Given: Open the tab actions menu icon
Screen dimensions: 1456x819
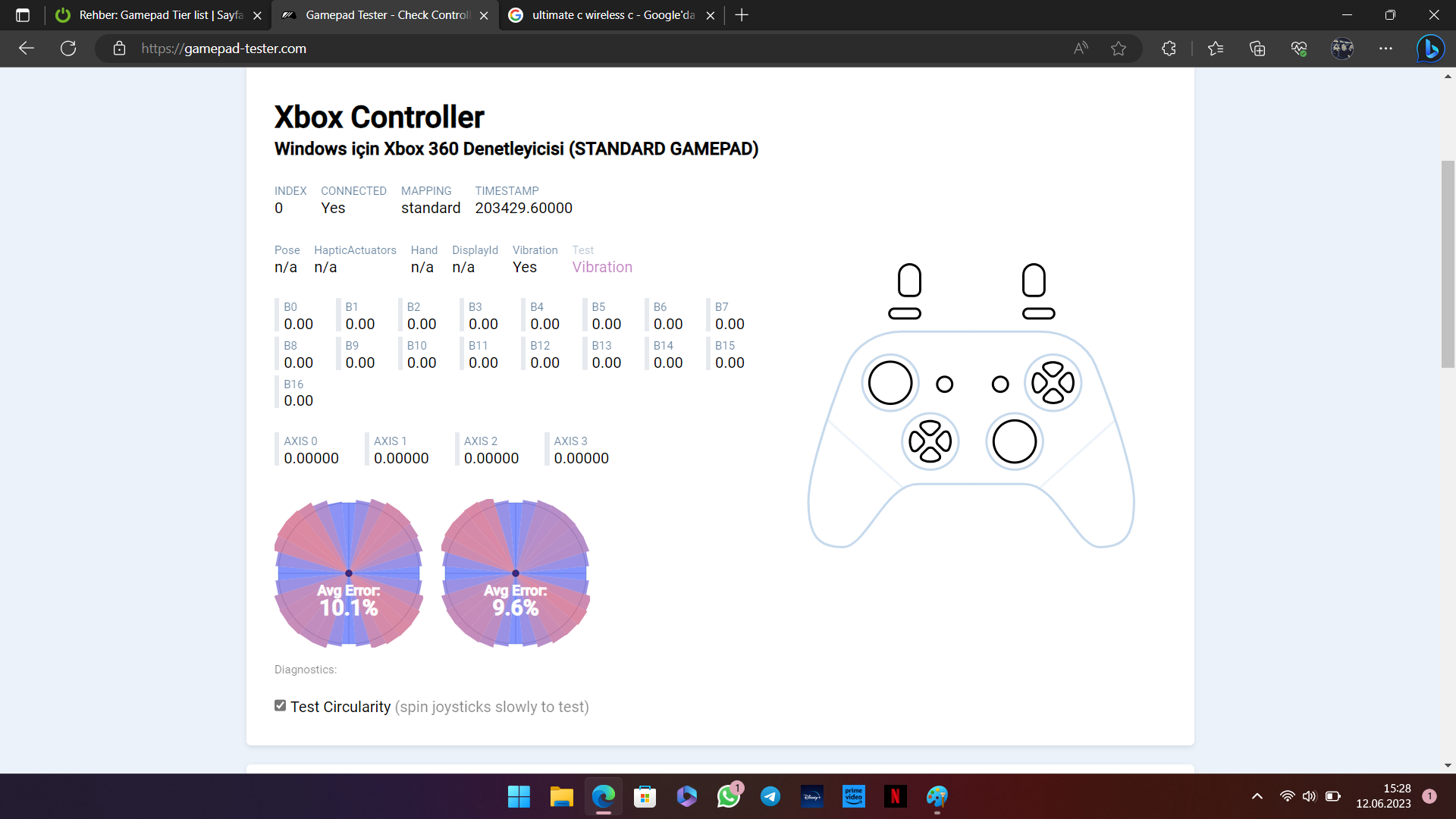Looking at the screenshot, I should coord(23,15).
